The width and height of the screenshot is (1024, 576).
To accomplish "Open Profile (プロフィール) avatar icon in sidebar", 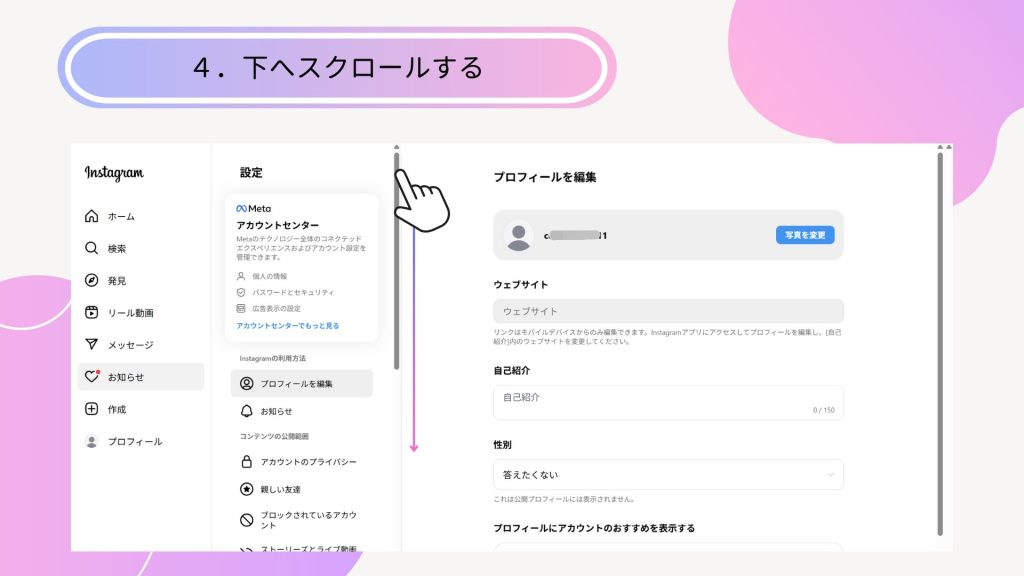I will (x=92, y=441).
